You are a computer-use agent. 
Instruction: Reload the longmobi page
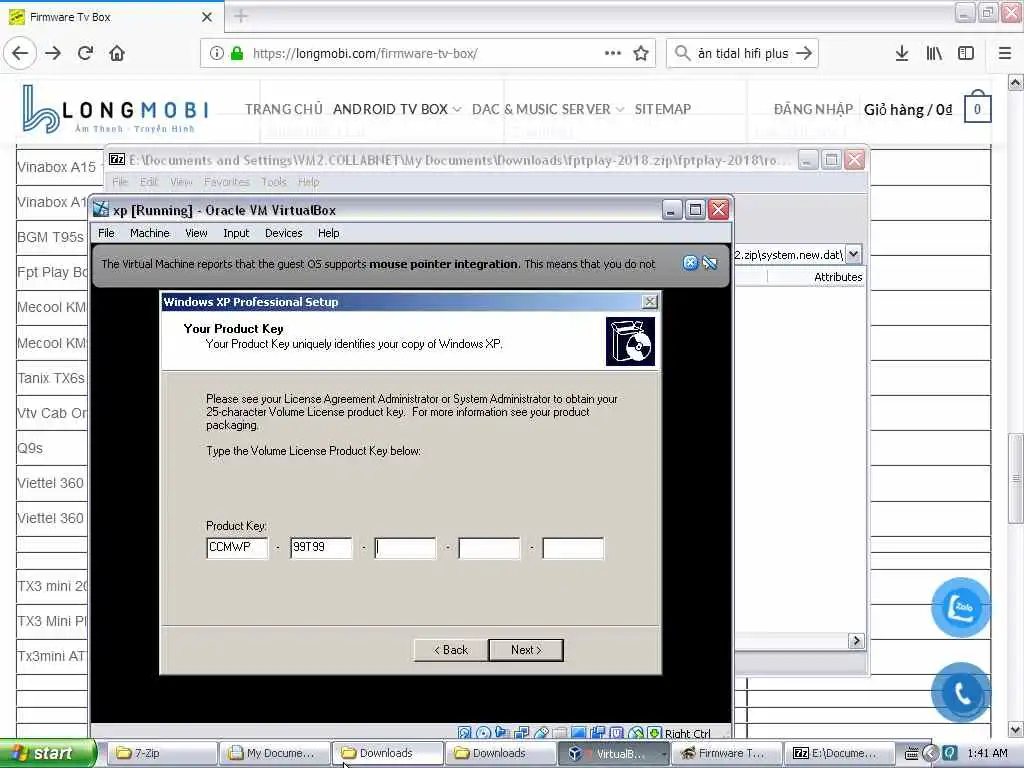[x=86, y=53]
